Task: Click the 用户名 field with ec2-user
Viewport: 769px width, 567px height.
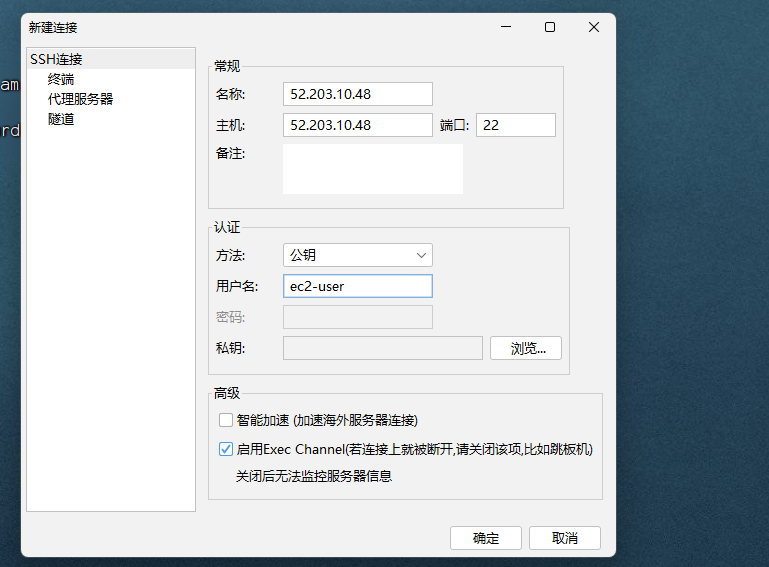Action: [x=358, y=286]
